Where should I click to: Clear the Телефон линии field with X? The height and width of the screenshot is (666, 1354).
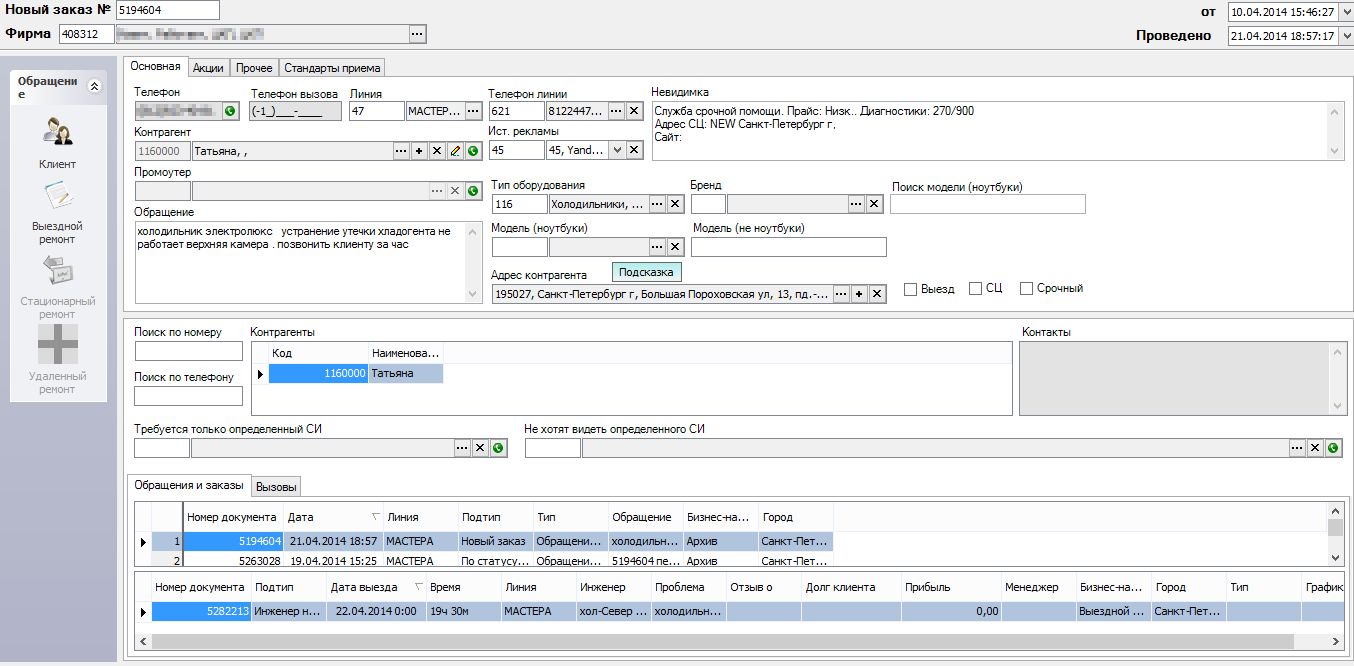(634, 111)
